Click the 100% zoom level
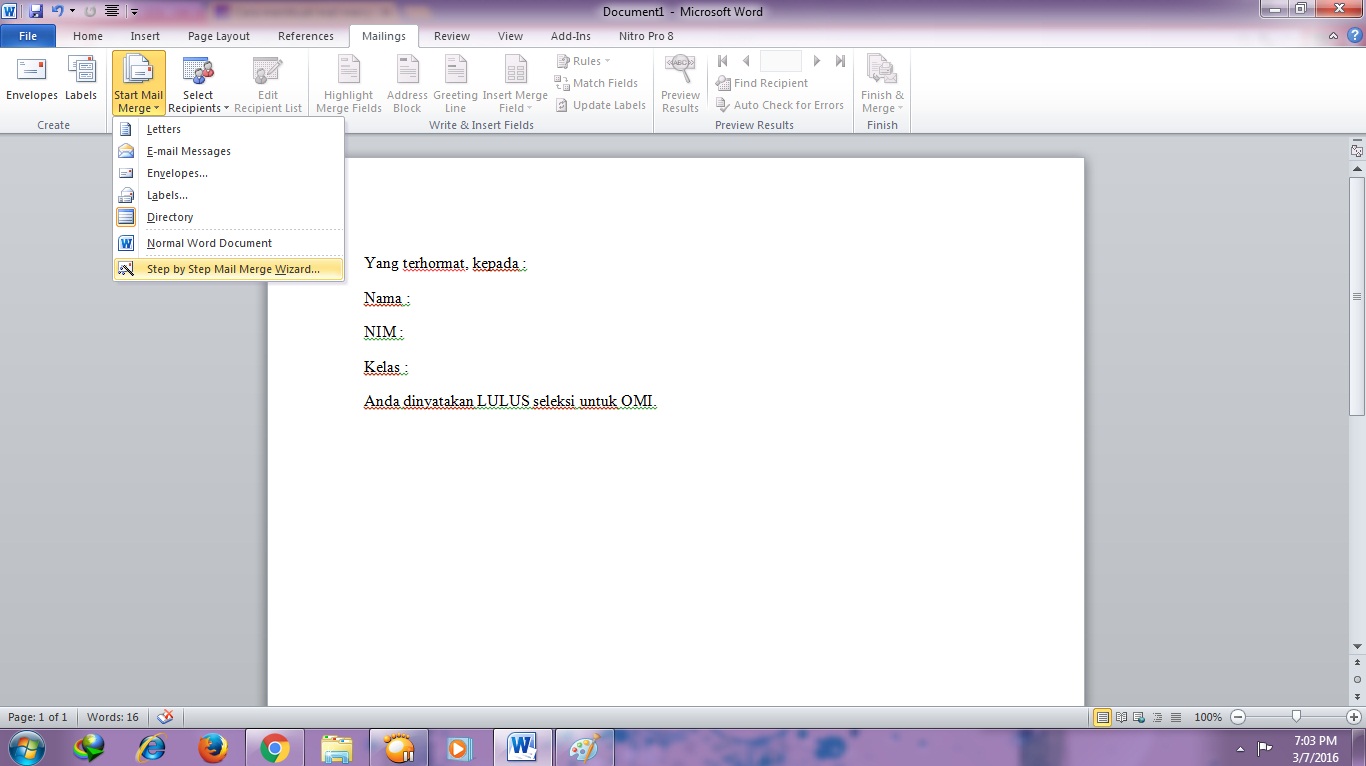This screenshot has height=766, width=1366. [x=1208, y=717]
